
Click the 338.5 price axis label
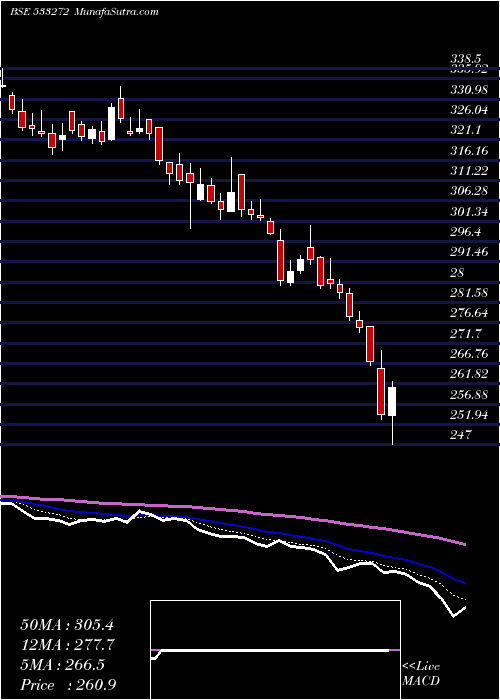point(466,58)
